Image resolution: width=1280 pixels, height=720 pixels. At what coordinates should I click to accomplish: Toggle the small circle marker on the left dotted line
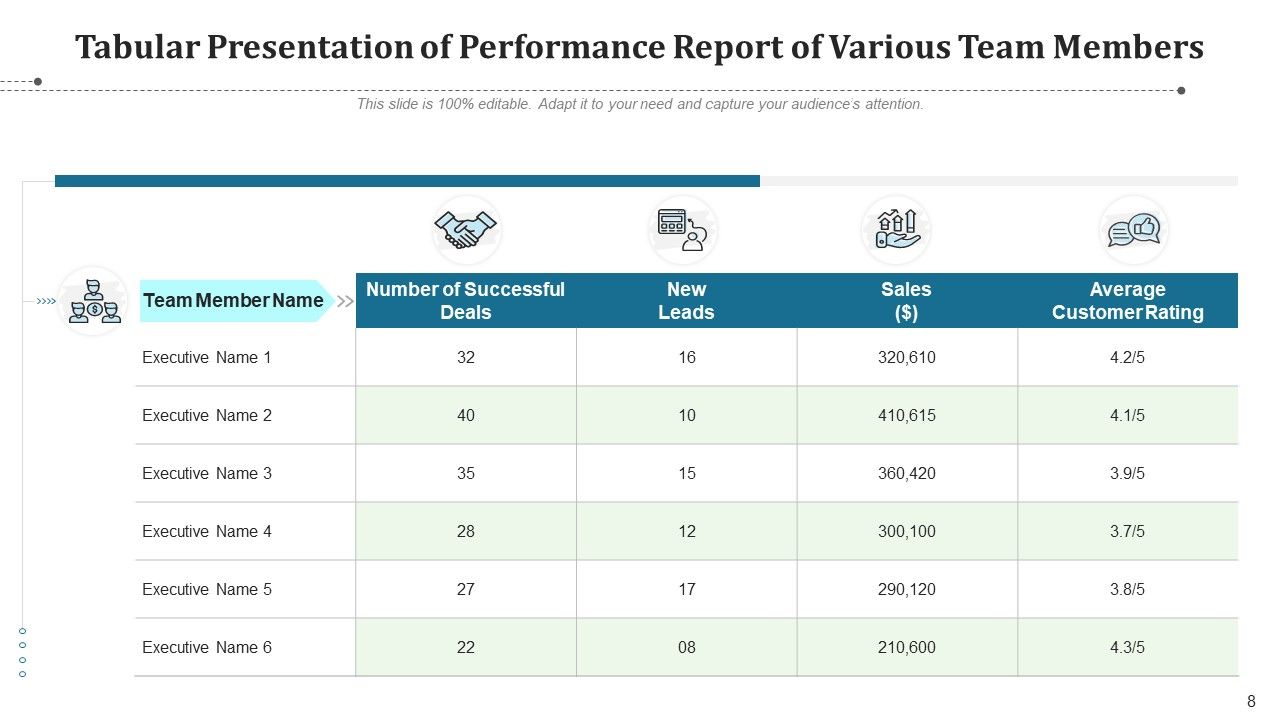(x=37, y=81)
